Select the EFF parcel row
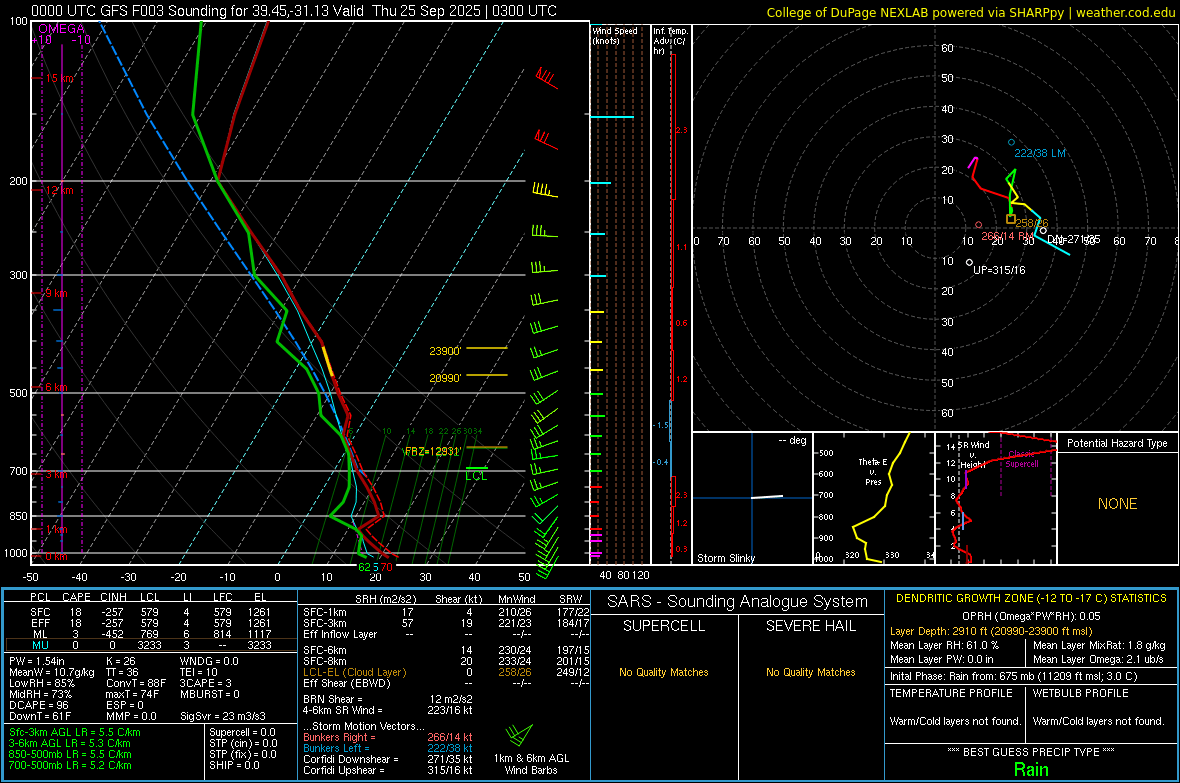This screenshot has width=1180, height=783. 151,623
